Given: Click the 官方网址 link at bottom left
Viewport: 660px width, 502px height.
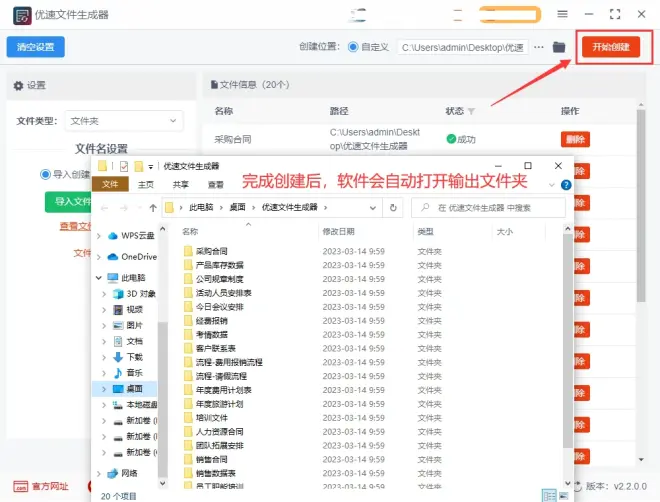Looking at the screenshot, I should click(x=41, y=486).
